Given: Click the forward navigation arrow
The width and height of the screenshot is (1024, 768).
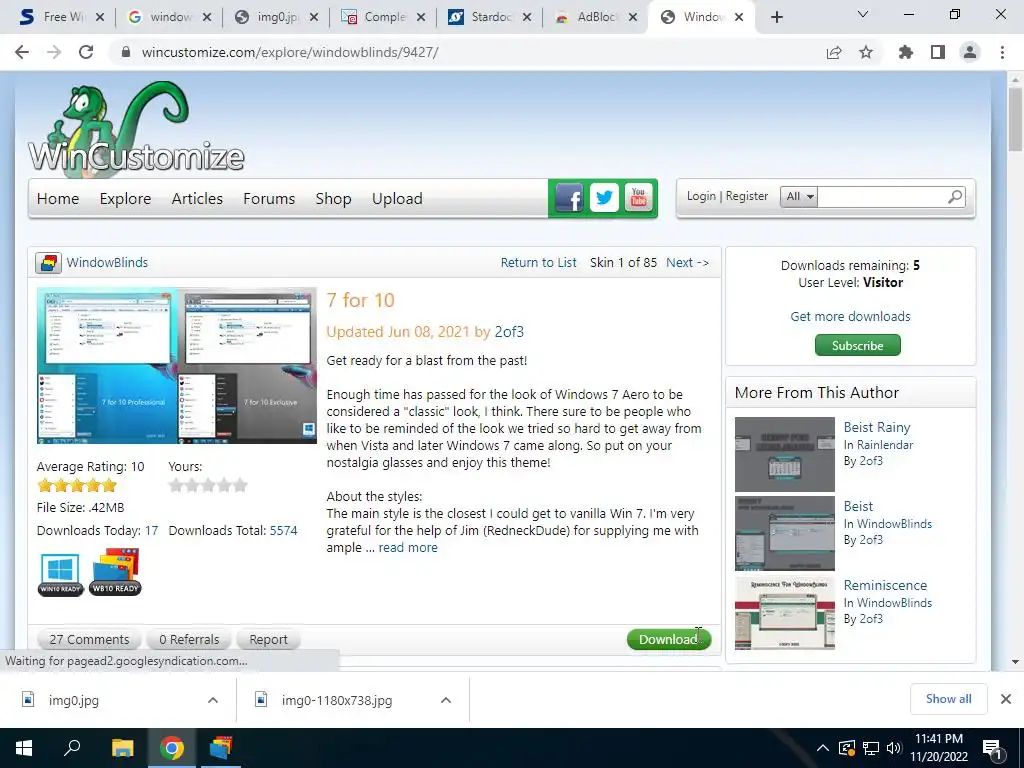Looking at the screenshot, I should [54, 52].
